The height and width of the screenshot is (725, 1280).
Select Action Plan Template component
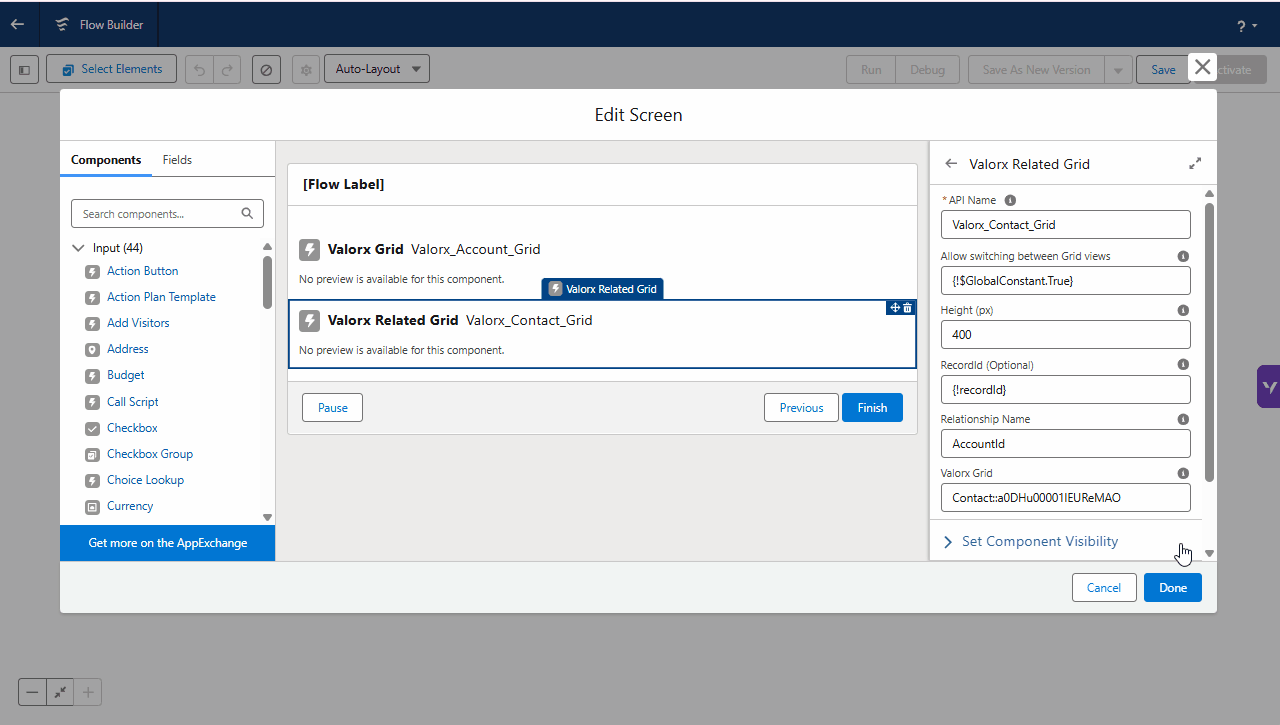tap(161, 297)
